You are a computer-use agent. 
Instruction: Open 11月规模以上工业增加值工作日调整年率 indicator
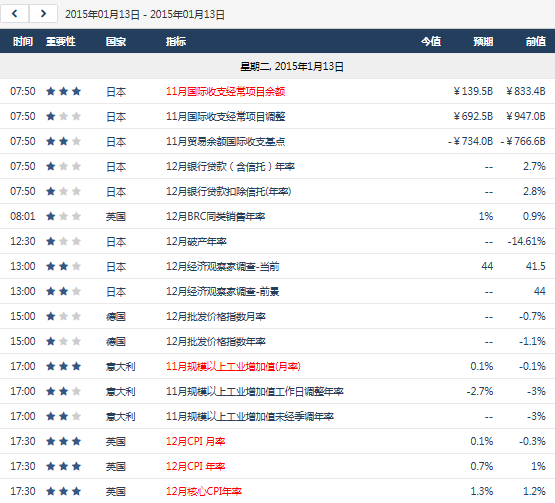(254, 391)
